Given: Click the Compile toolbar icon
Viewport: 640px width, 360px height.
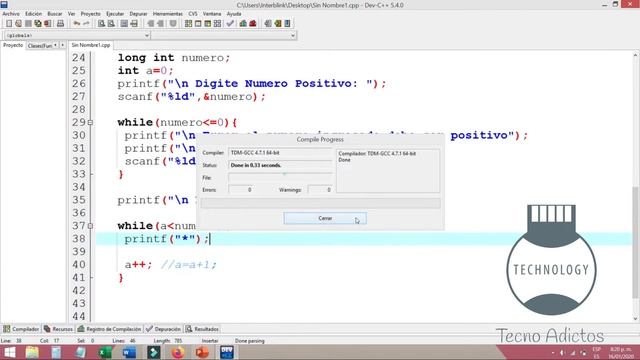Looking at the screenshot, I should (x=188, y=24).
